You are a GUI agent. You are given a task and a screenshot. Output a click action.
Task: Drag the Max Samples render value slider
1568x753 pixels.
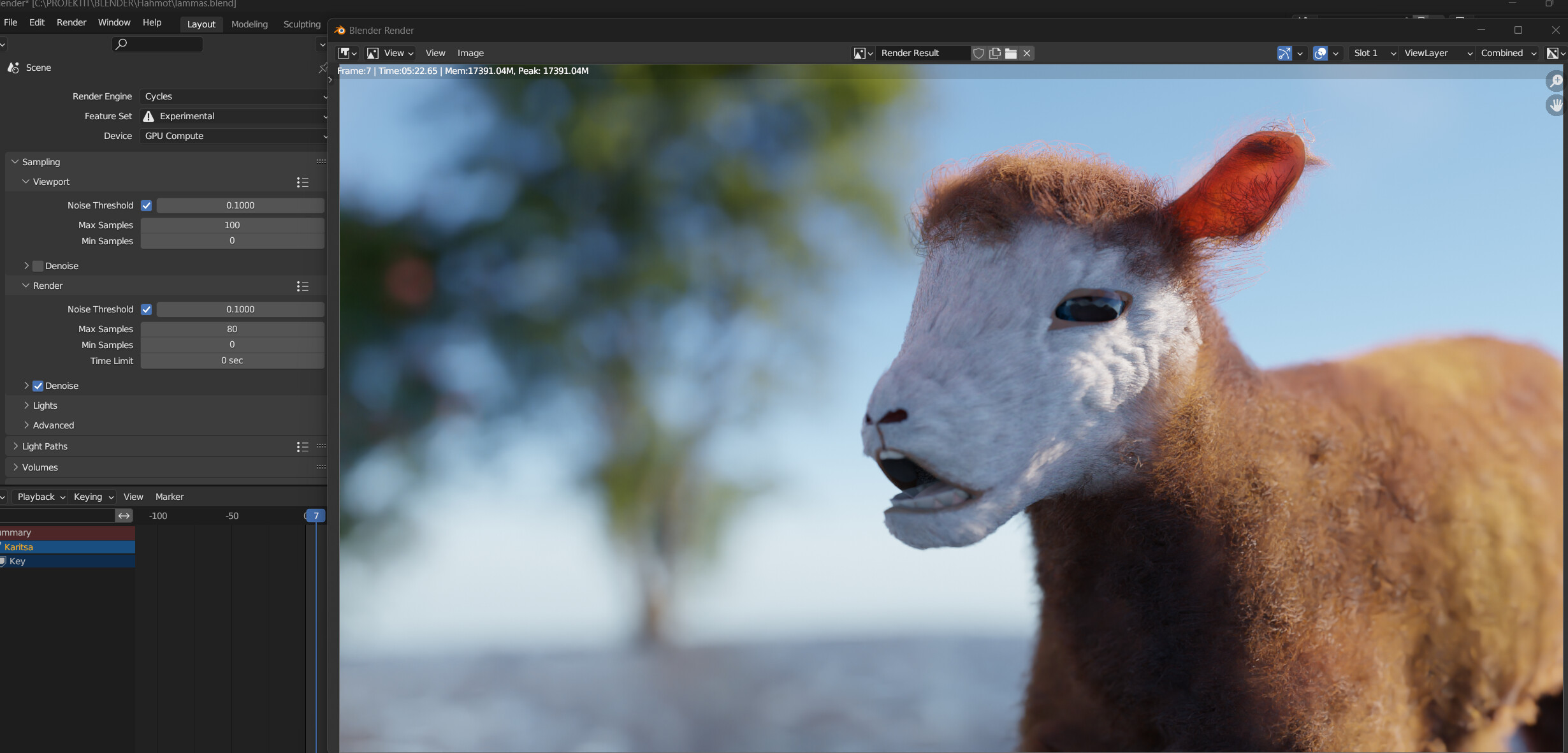click(x=231, y=328)
